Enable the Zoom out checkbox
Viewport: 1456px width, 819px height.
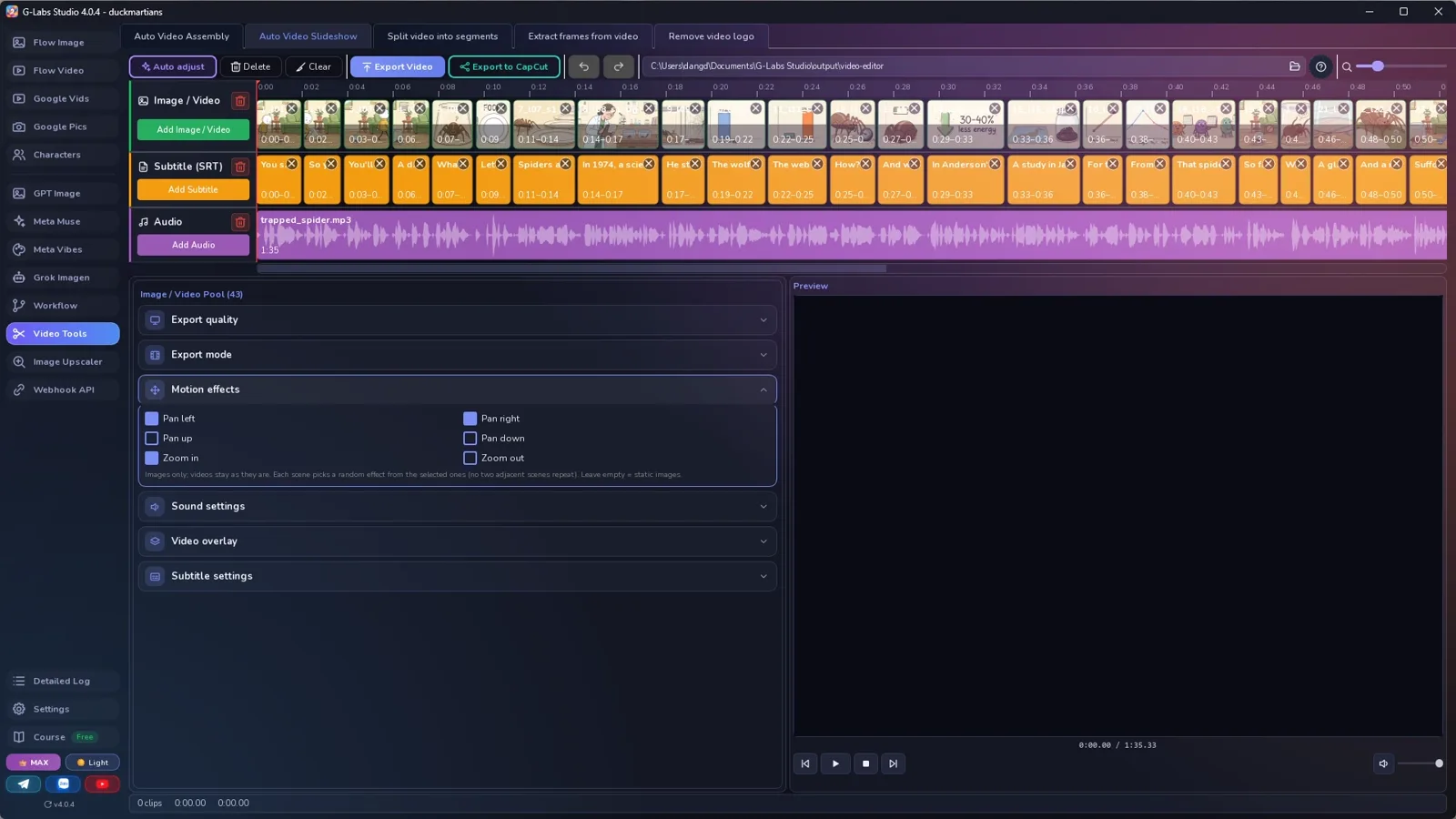pos(470,459)
